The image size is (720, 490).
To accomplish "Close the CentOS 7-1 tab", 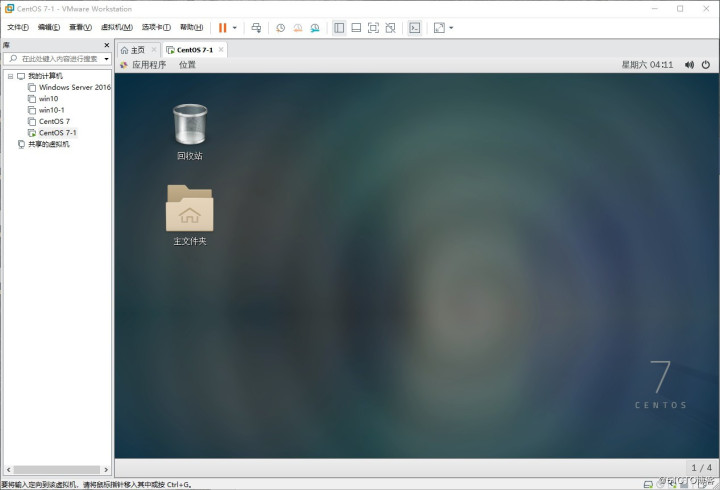I will [221, 50].
